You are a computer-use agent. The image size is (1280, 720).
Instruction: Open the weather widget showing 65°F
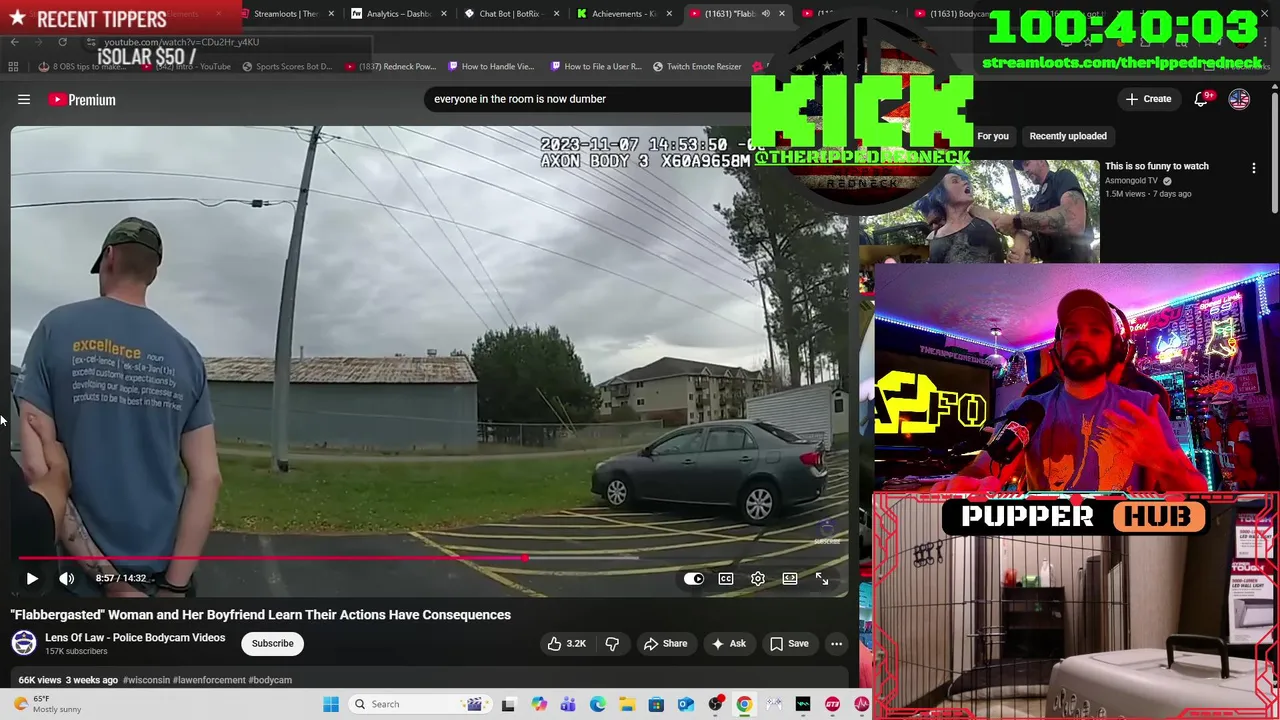[x=44, y=704]
